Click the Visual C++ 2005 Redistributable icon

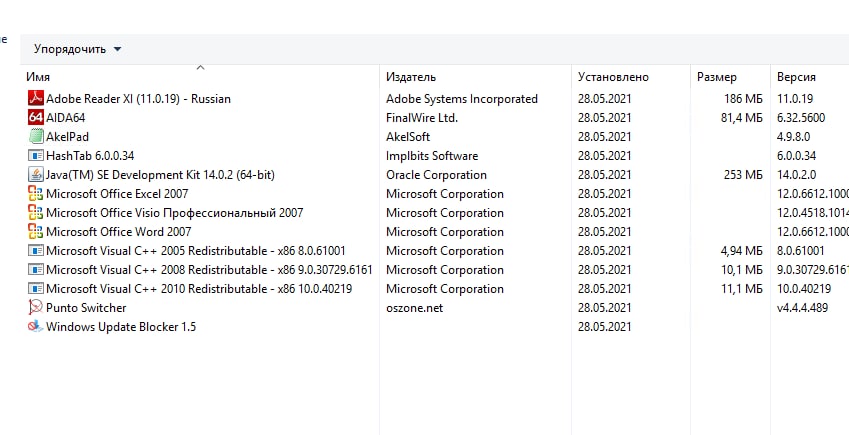pos(35,250)
